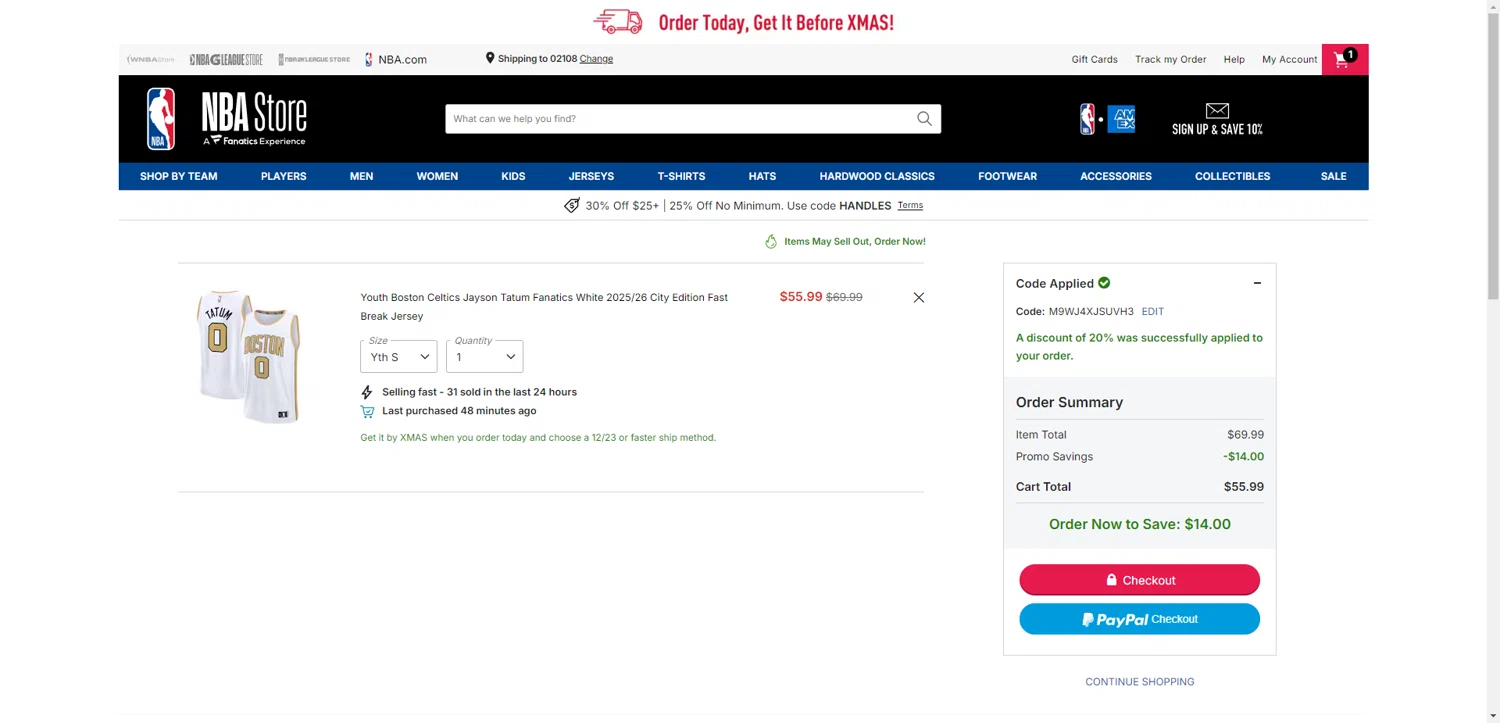Click the green Code Applied checkmark
Image resolution: width=1500 pixels, height=723 pixels.
(1104, 283)
